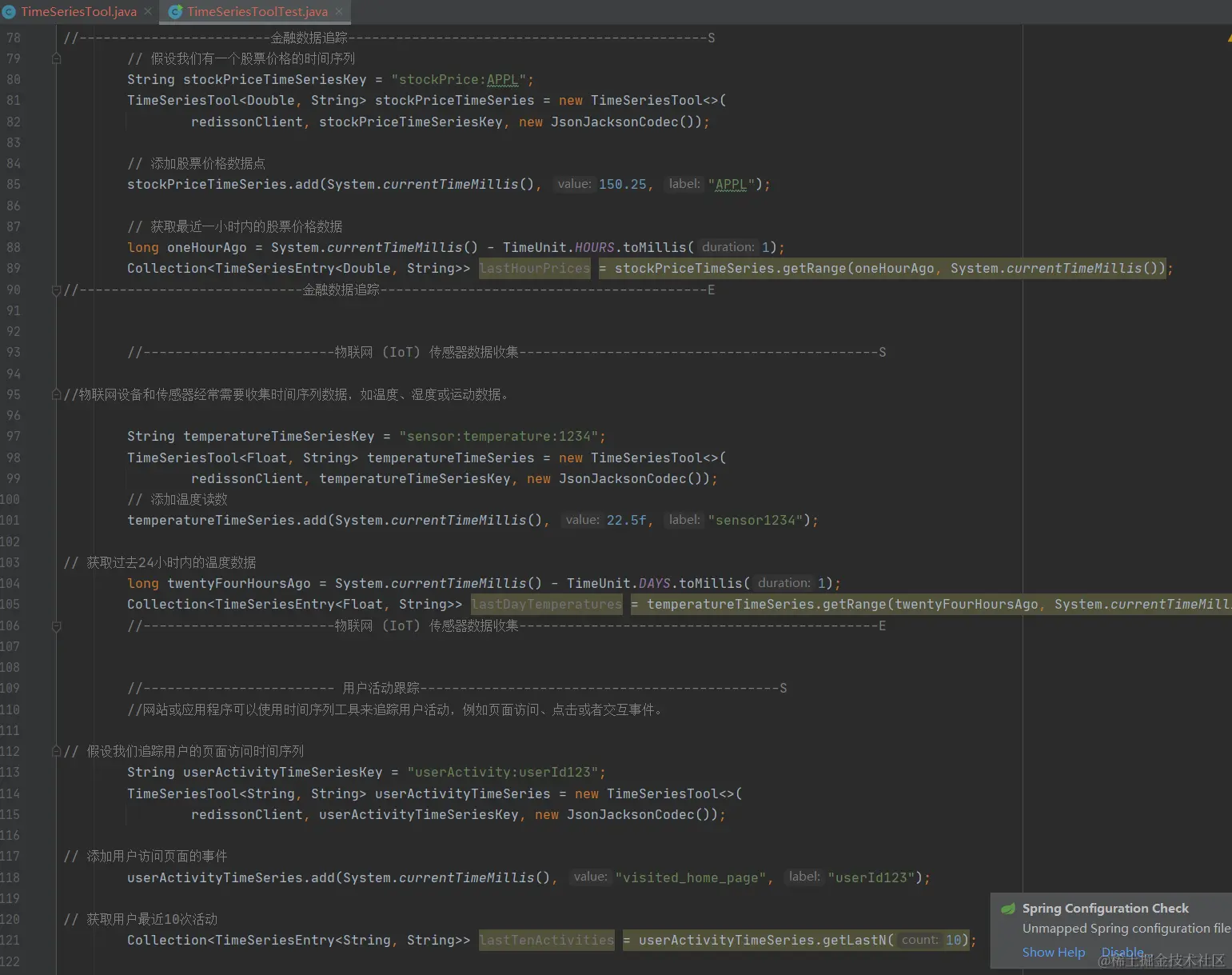The height and width of the screenshot is (975, 1232).
Task: Collapse the comment fold at line 95
Action: coord(56,394)
